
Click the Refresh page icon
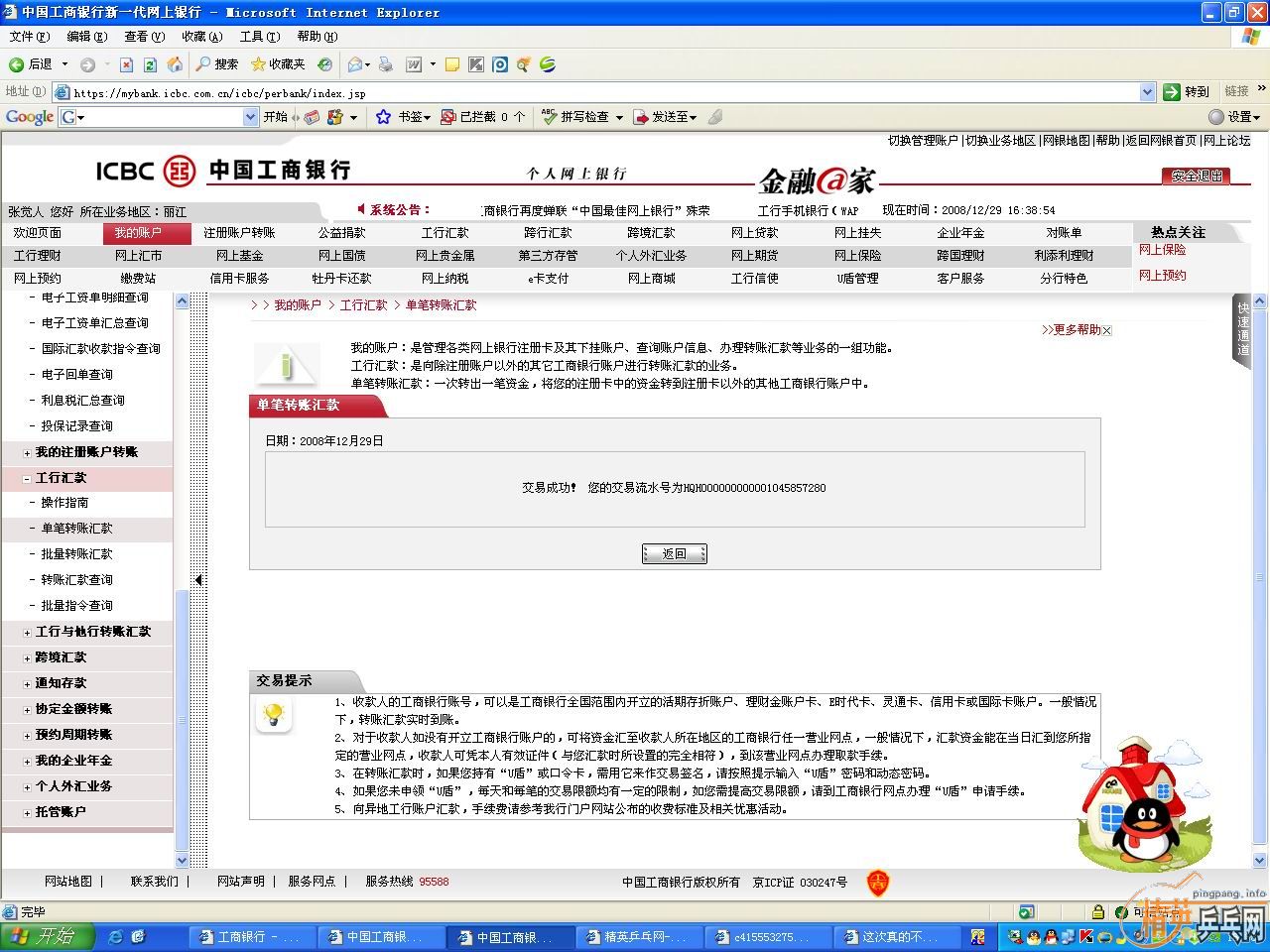coord(150,64)
